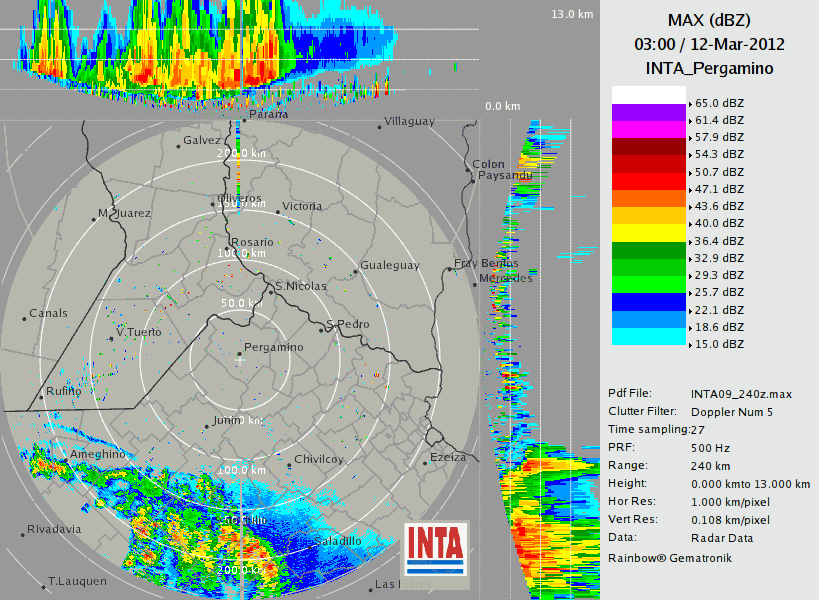Click the 18.6 dBZ legend label

(719, 327)
